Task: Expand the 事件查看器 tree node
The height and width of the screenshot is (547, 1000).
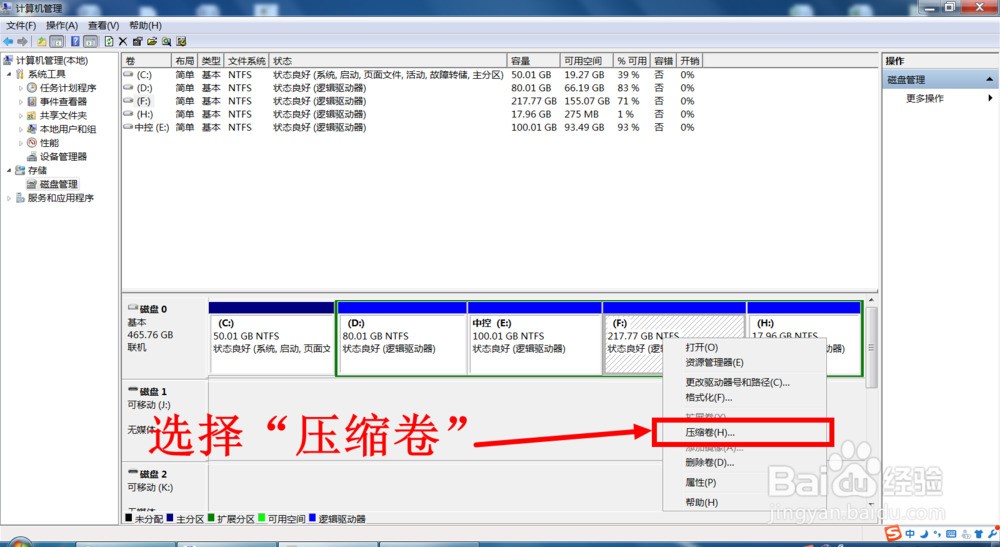Action: click(x=20, y=102)
